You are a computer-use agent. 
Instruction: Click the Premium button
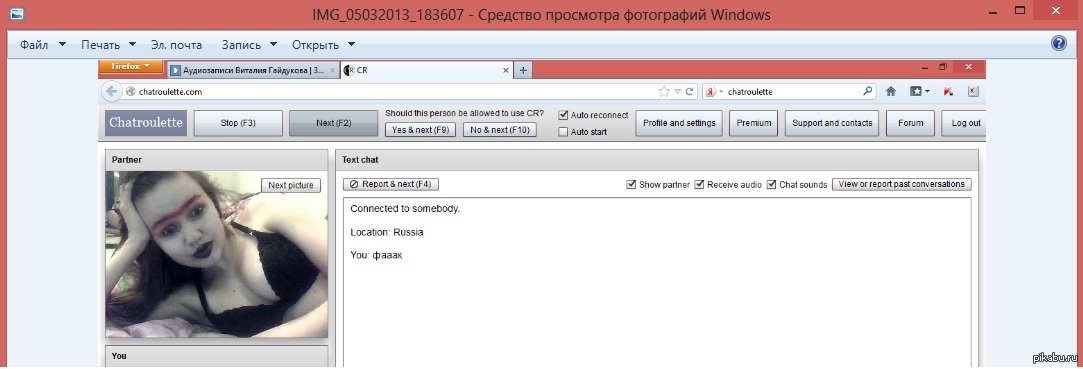coord(754,123)
